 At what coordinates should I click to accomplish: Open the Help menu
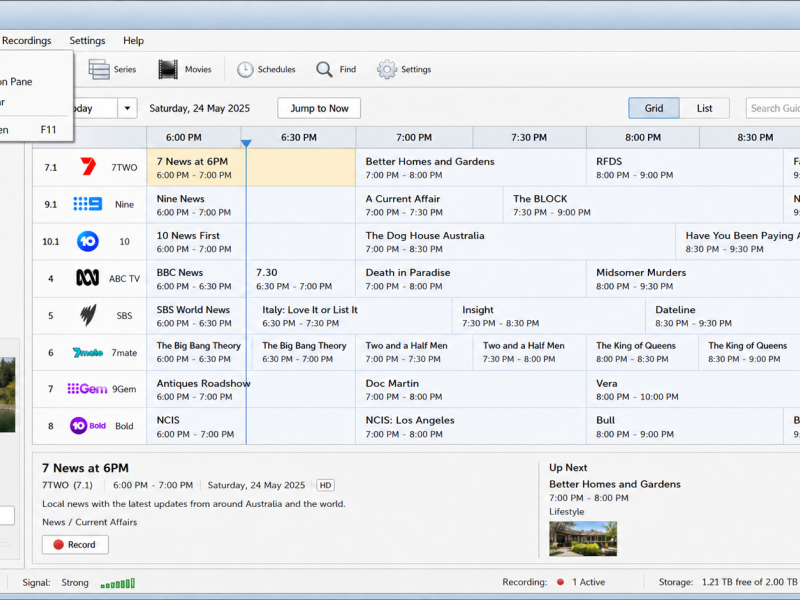click(x=134, y=40)
